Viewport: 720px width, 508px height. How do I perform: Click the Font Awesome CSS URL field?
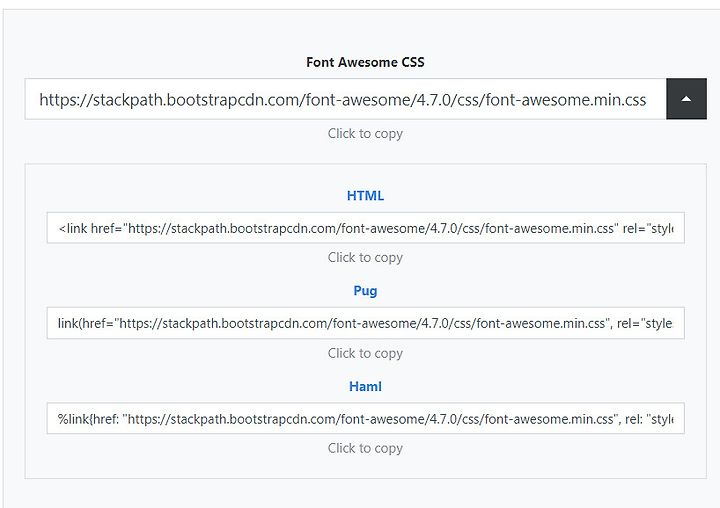click(x=345, y=99)
